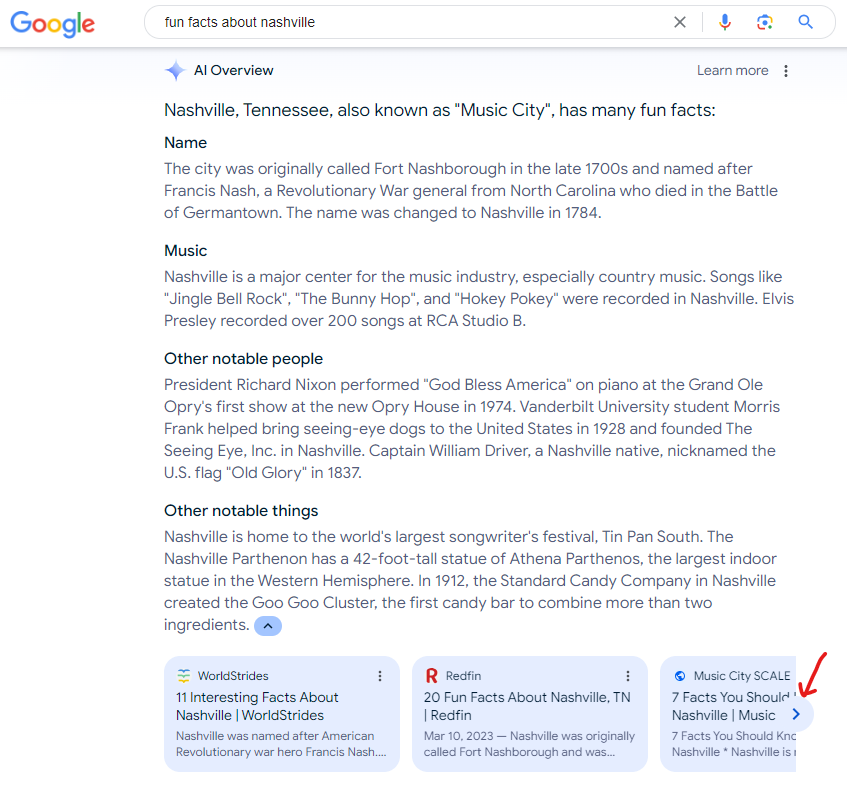Click the text mentioning RCA Studio B
The height and width of the screenshot is (790, 847).
pos(479,299)
